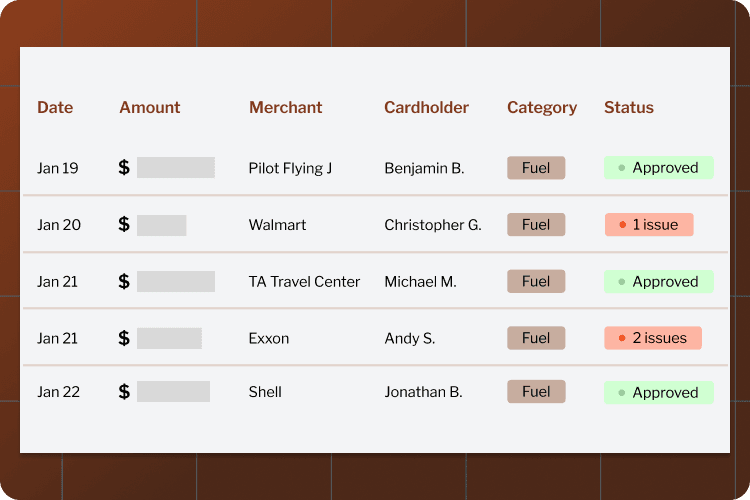Select cardholder Jonathan B.

pyautogui.click(x=423, y=392)
